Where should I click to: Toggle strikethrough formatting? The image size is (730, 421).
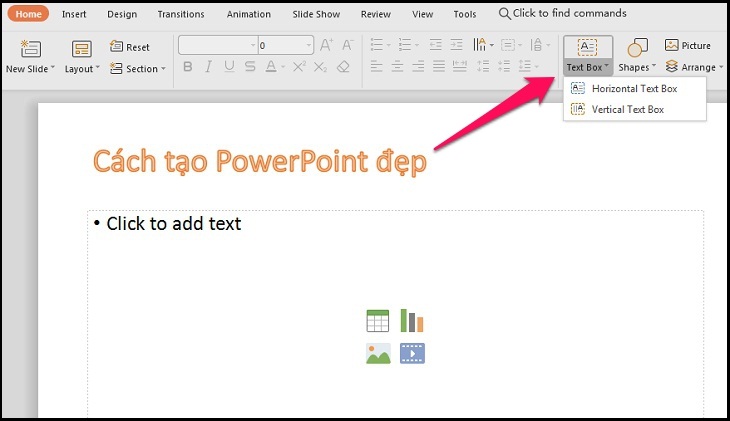click(x=250, y=67)
